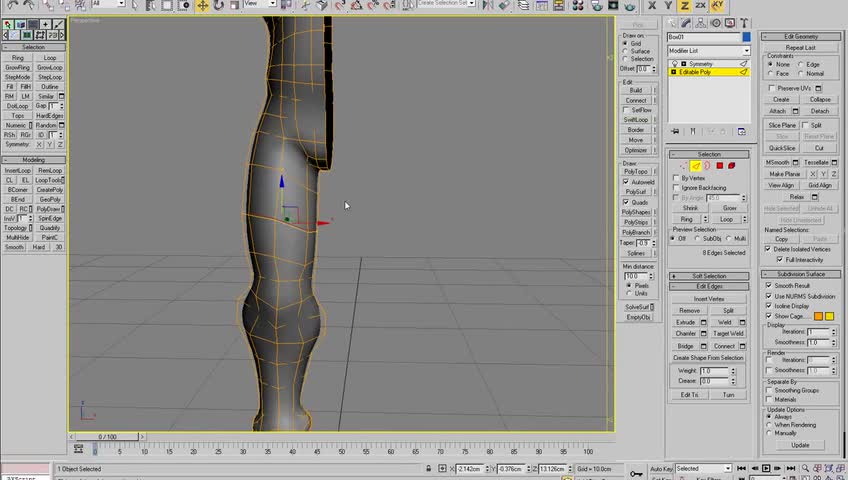The height and width of the screenshot is (480, 848).
Task: Select Vertex sub-object mode icon
Action: [683, 166]
